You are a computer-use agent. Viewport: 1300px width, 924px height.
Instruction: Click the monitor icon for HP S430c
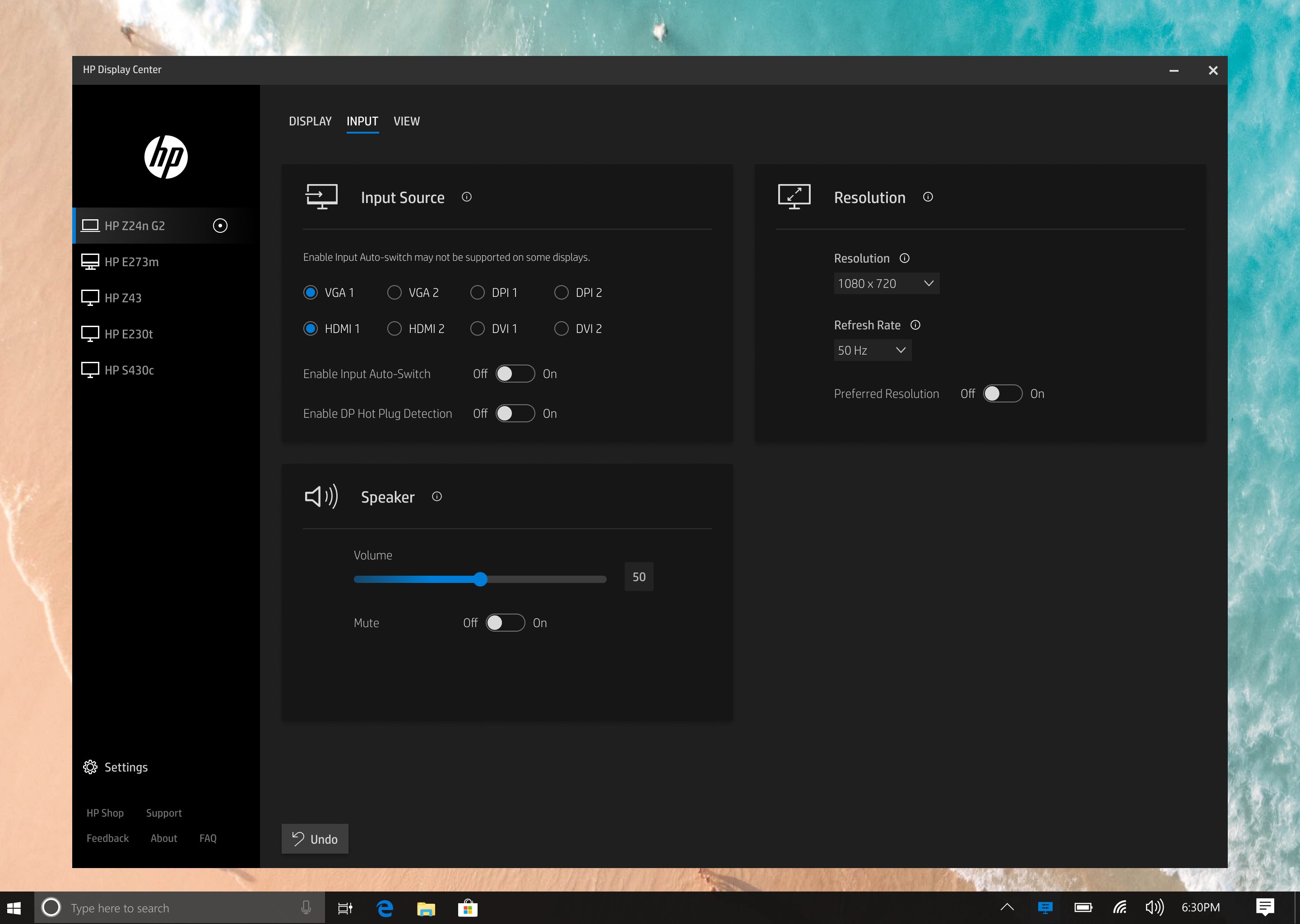pos(90,370)
